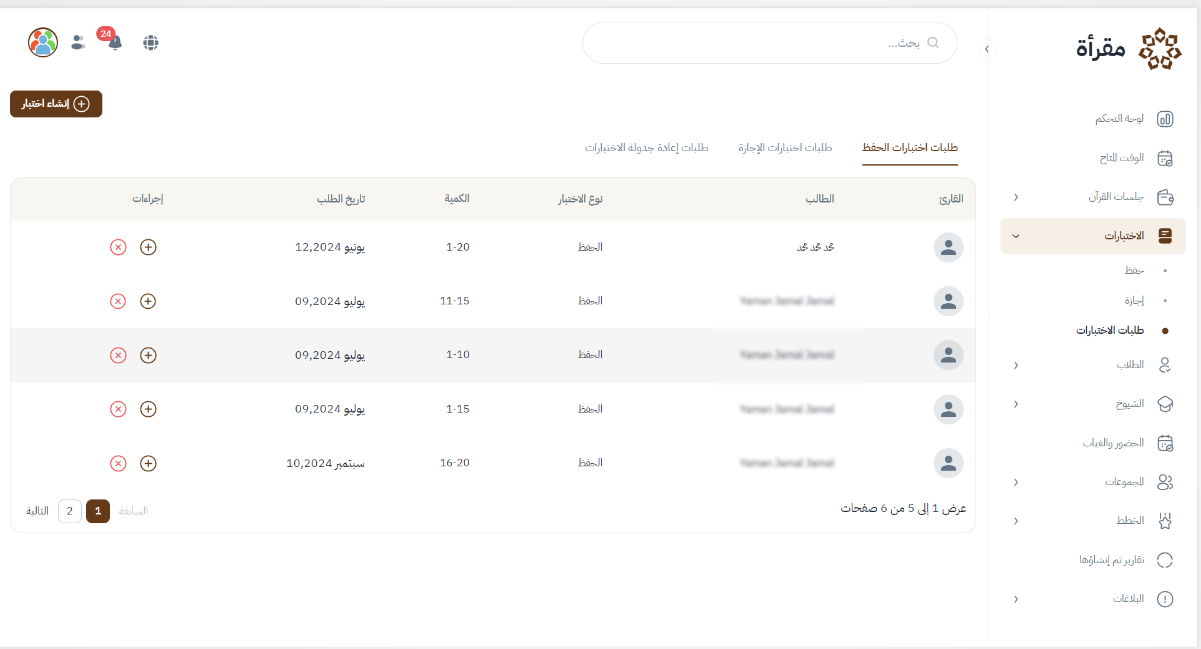Open لوحة التحكم dashboard in the sidebar
Image resolution: width=1201 pixels, height=649 pixels.
[1119, 119]
